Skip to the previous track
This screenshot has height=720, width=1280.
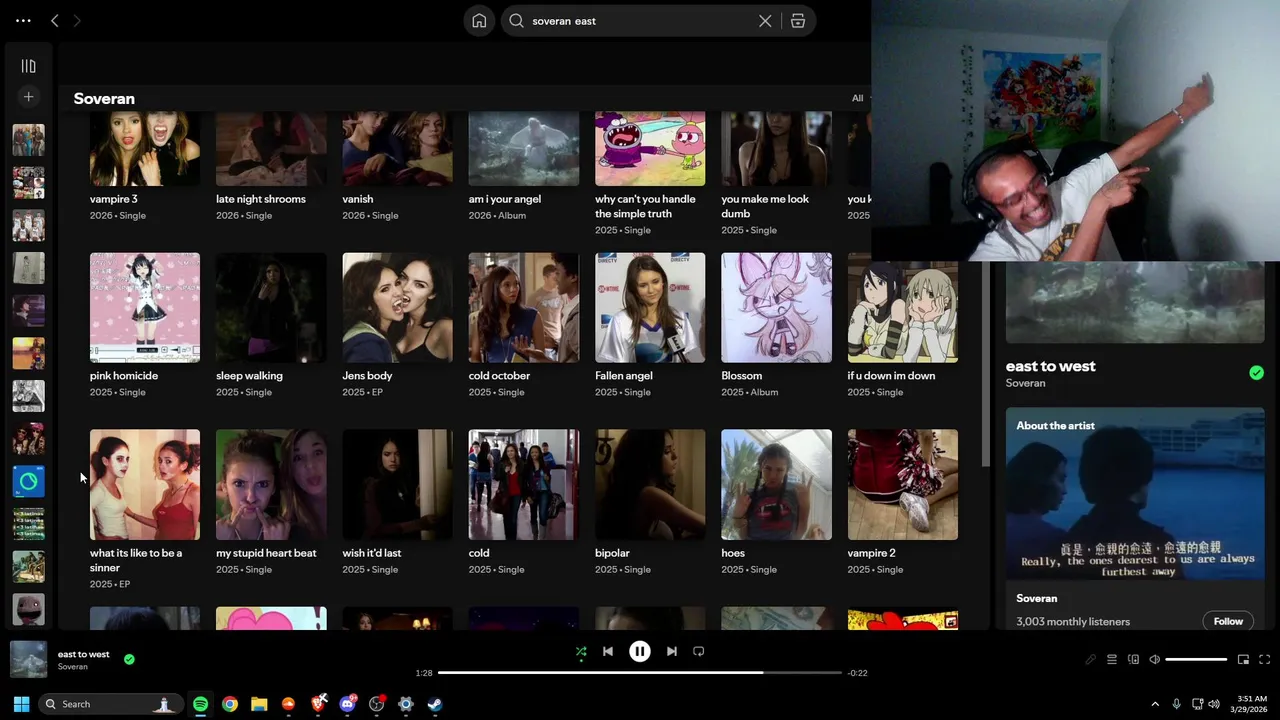pos(608,651)
